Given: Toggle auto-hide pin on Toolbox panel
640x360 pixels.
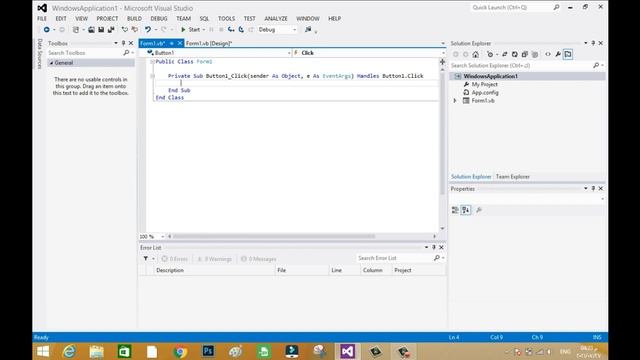Looking at the screenshot, I should (123, 43).
